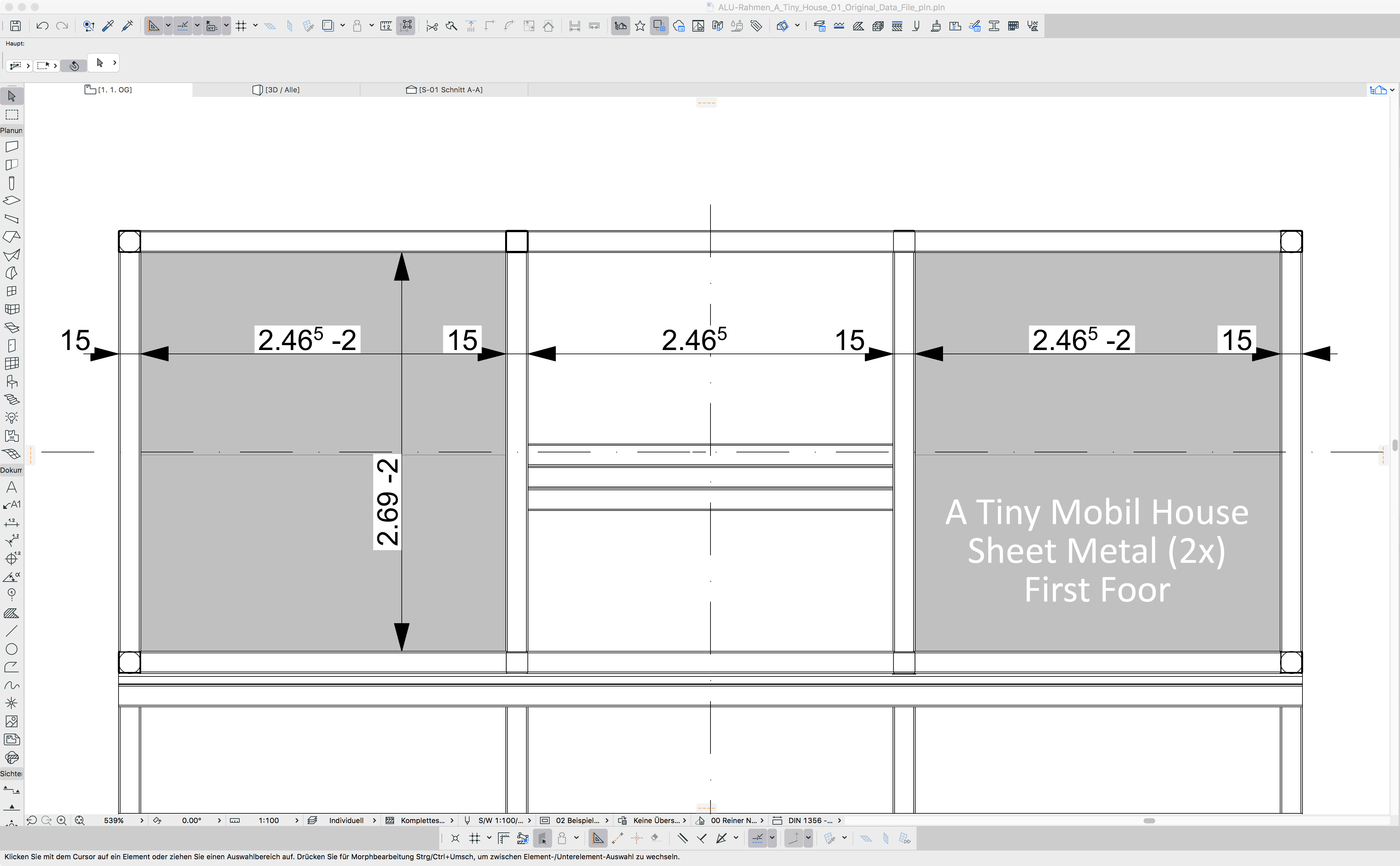Choose the Circle tool in toolbox
Image resolution: width=1400 pixels, height=866 pixels.
click(11, 649)
